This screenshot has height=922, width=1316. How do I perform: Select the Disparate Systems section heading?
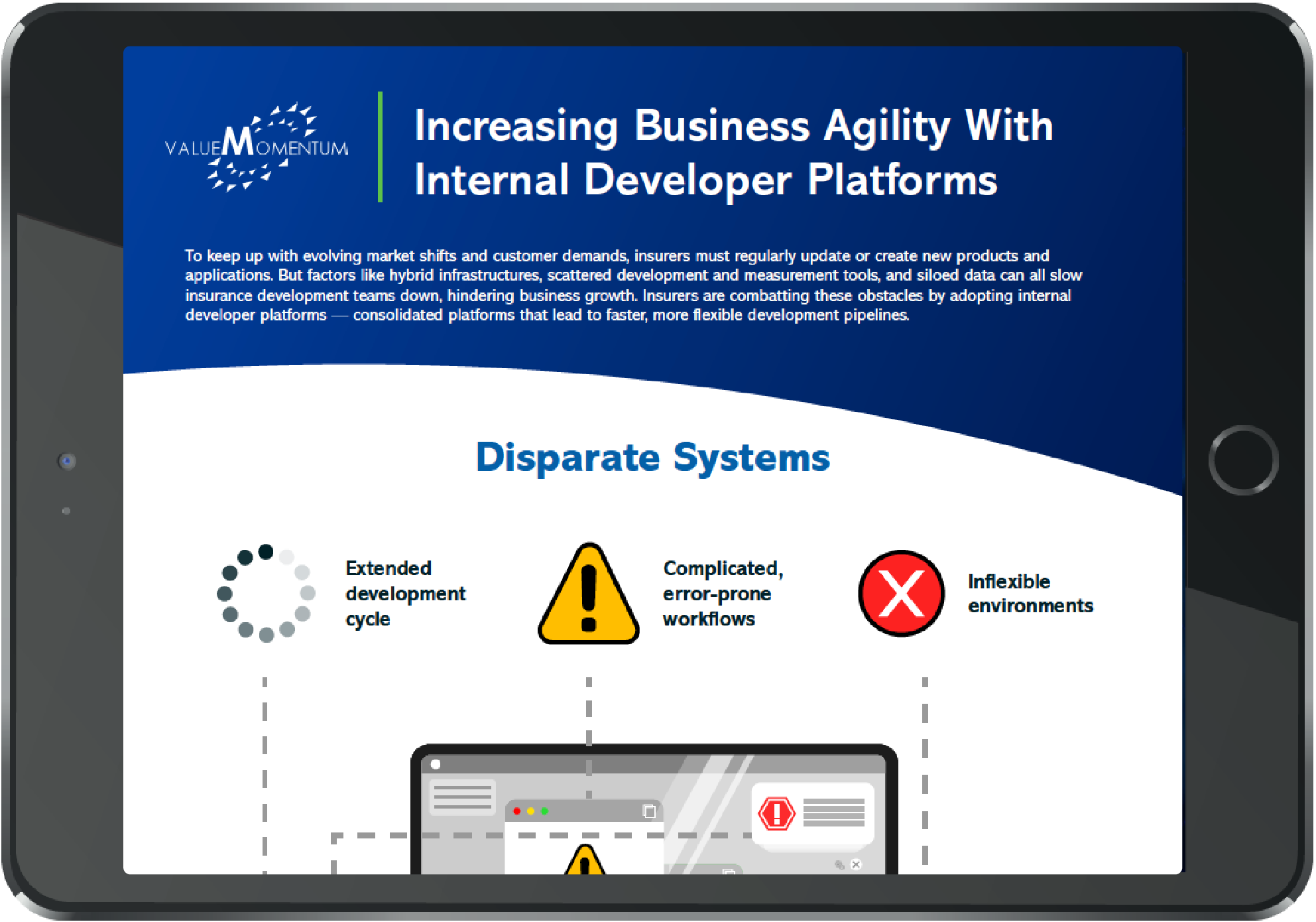click(653, 458)
